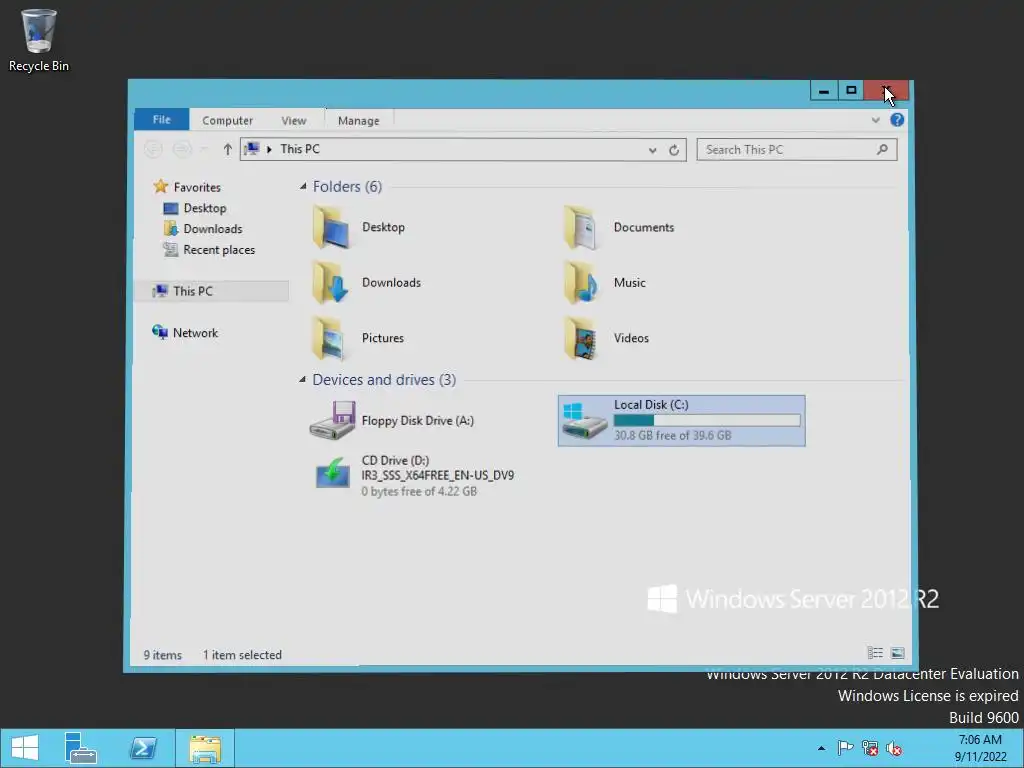Select Downloads under Favorites
This screenshot has width=1024, height=768.
212,229
